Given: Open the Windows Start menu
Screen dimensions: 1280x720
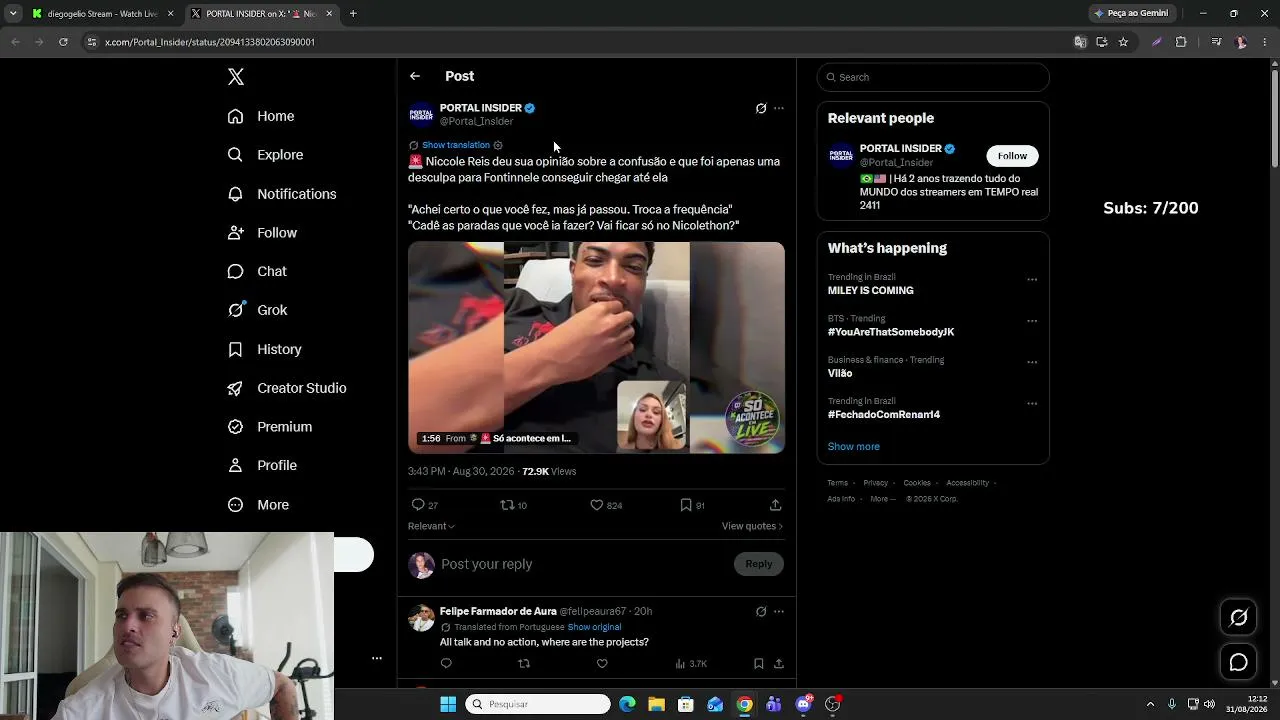Looking at the screenshot, I should click(448, 704).
